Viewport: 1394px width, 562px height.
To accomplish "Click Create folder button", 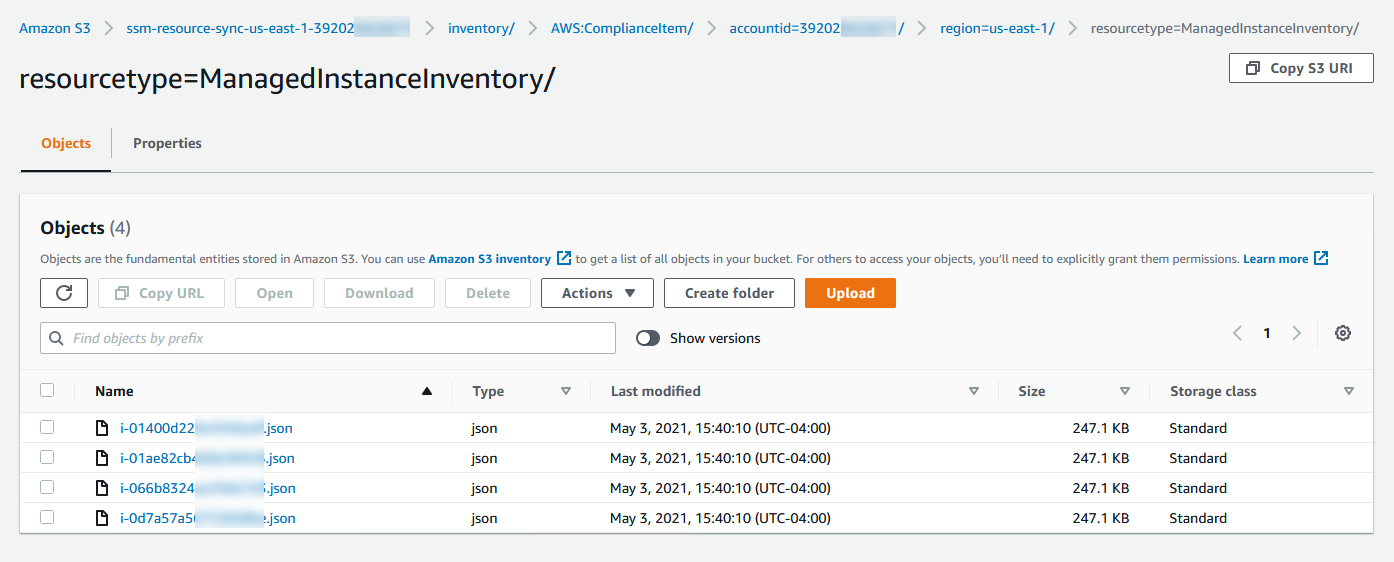I will pos(729,293).
